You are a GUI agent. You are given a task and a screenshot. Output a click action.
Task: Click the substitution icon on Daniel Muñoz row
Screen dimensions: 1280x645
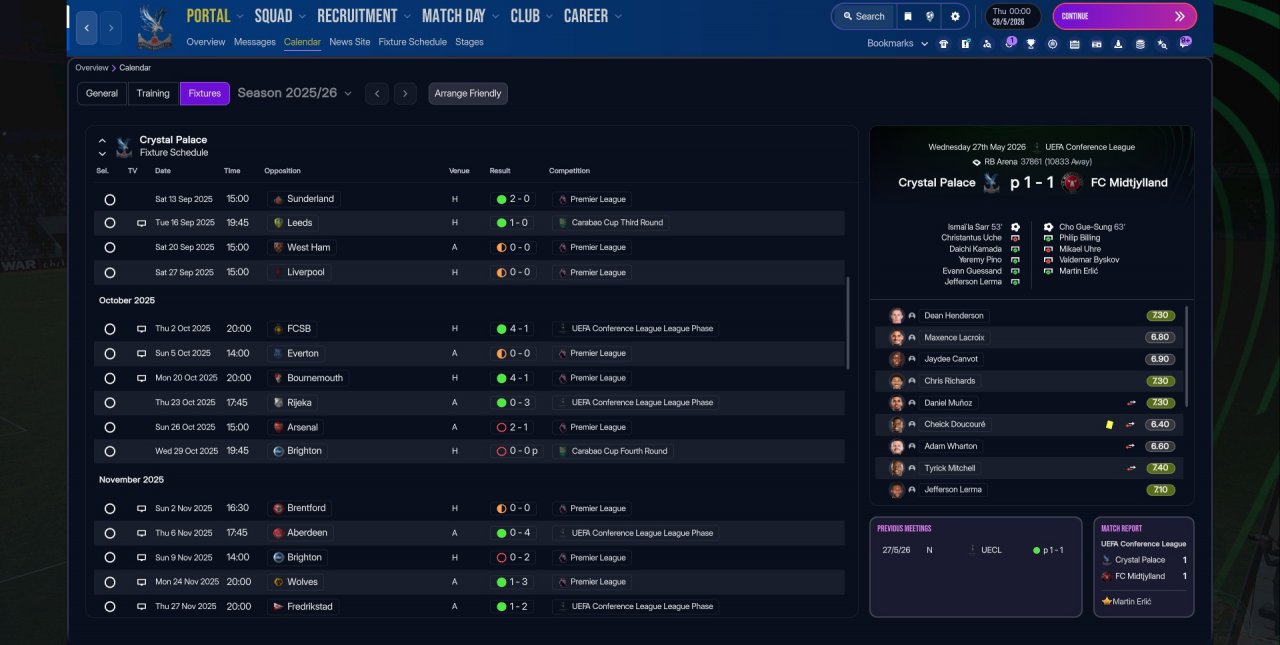pyautogui.click(x=1131, y=402)
